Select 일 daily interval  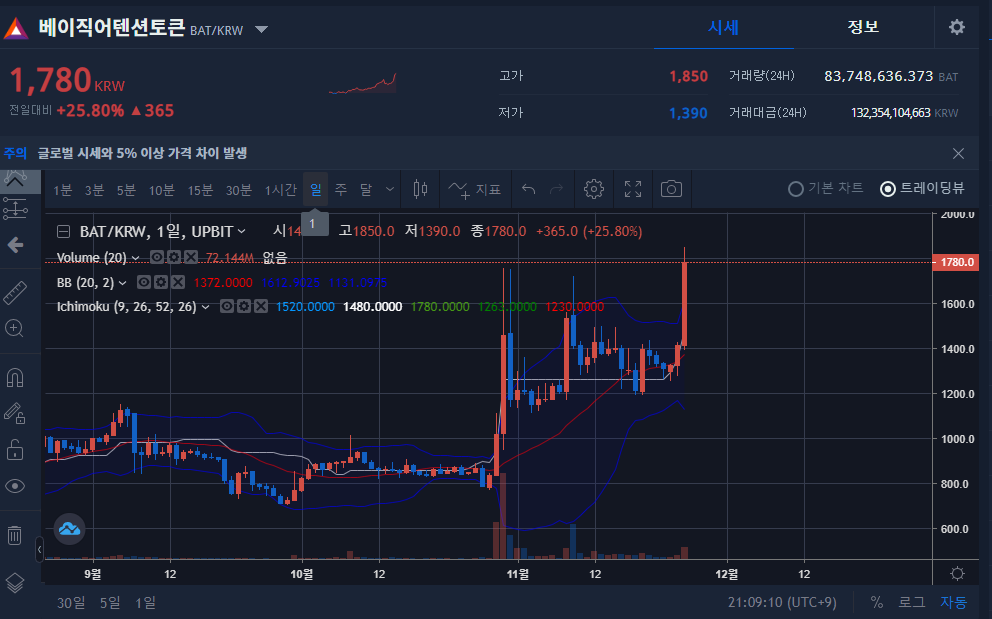(x=316, y=189)
